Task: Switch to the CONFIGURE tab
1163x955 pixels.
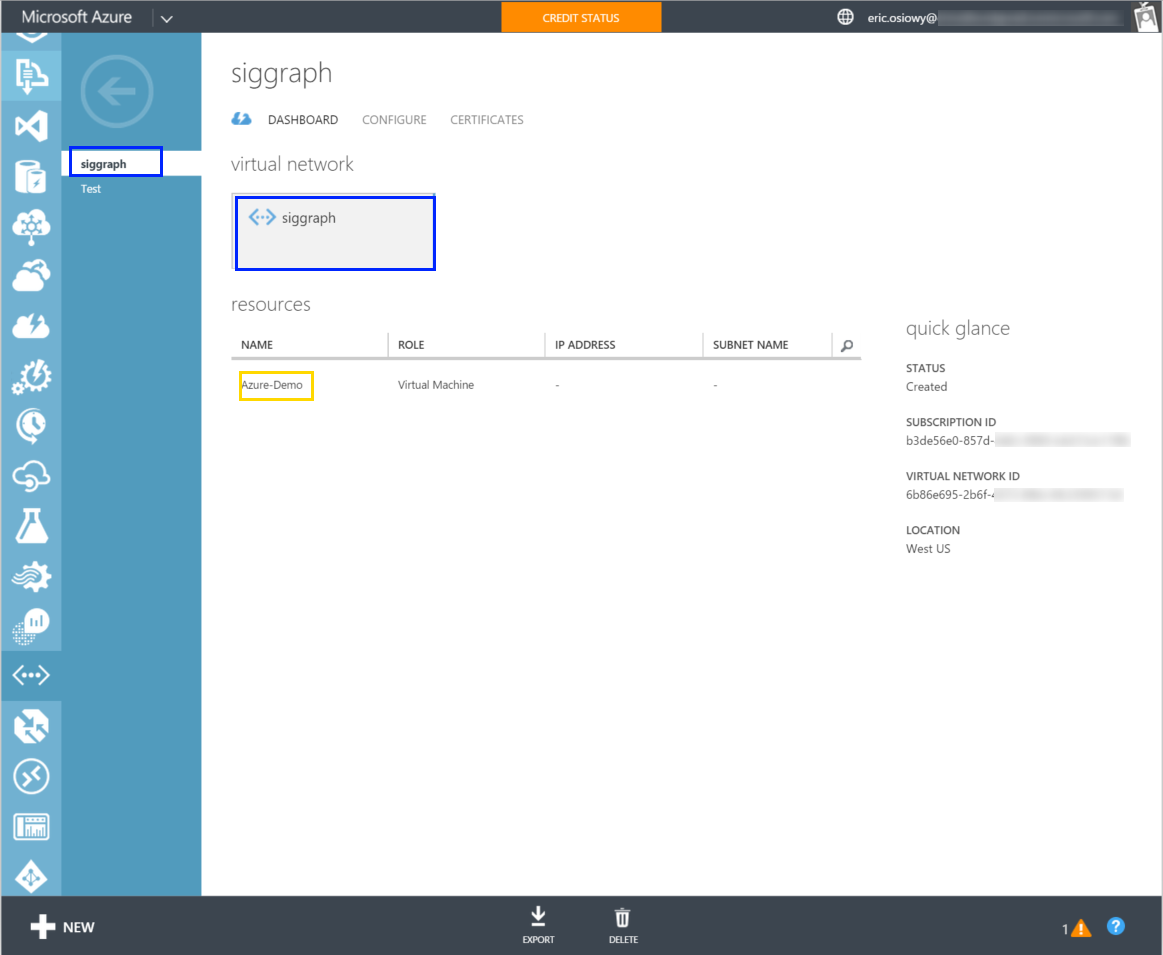Action: pos(394,119)
